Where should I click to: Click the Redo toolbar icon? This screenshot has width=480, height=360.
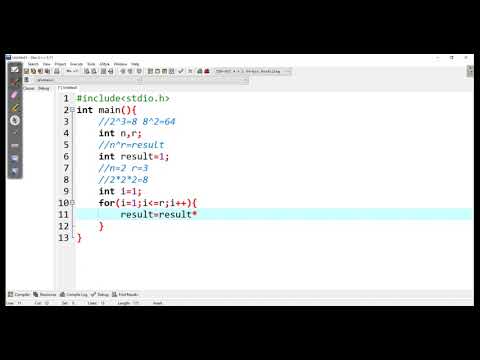(76, 71)
